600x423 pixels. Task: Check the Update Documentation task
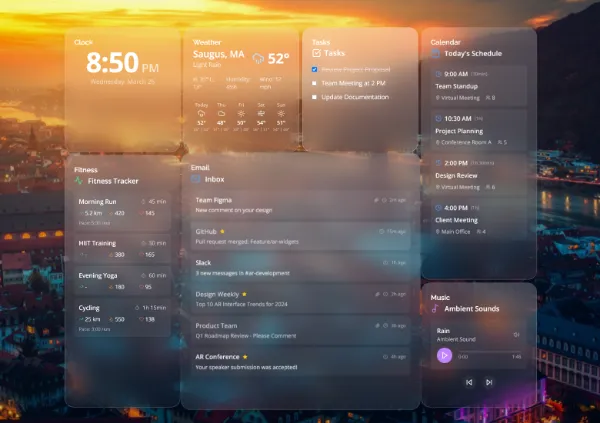pos(315,97)
